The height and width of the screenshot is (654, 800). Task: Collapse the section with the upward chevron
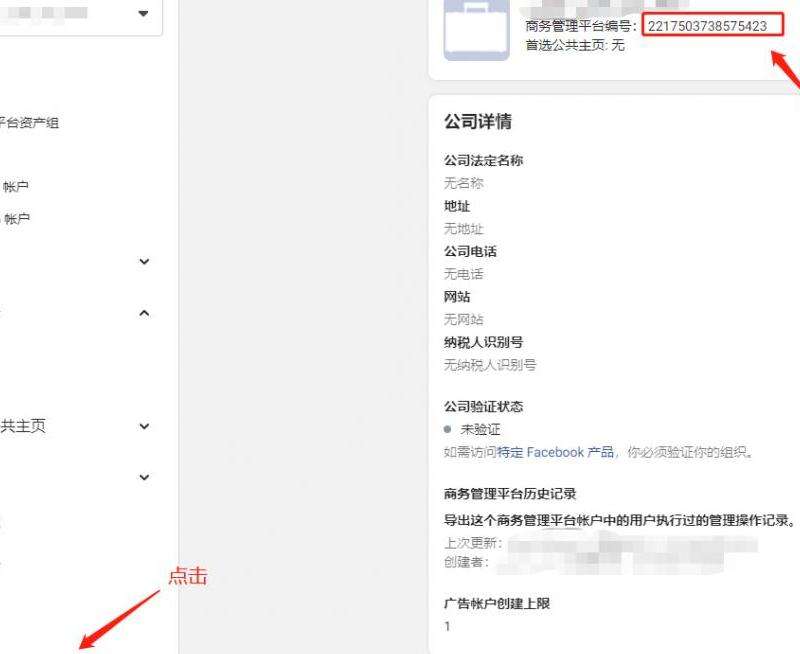[144, 313]
